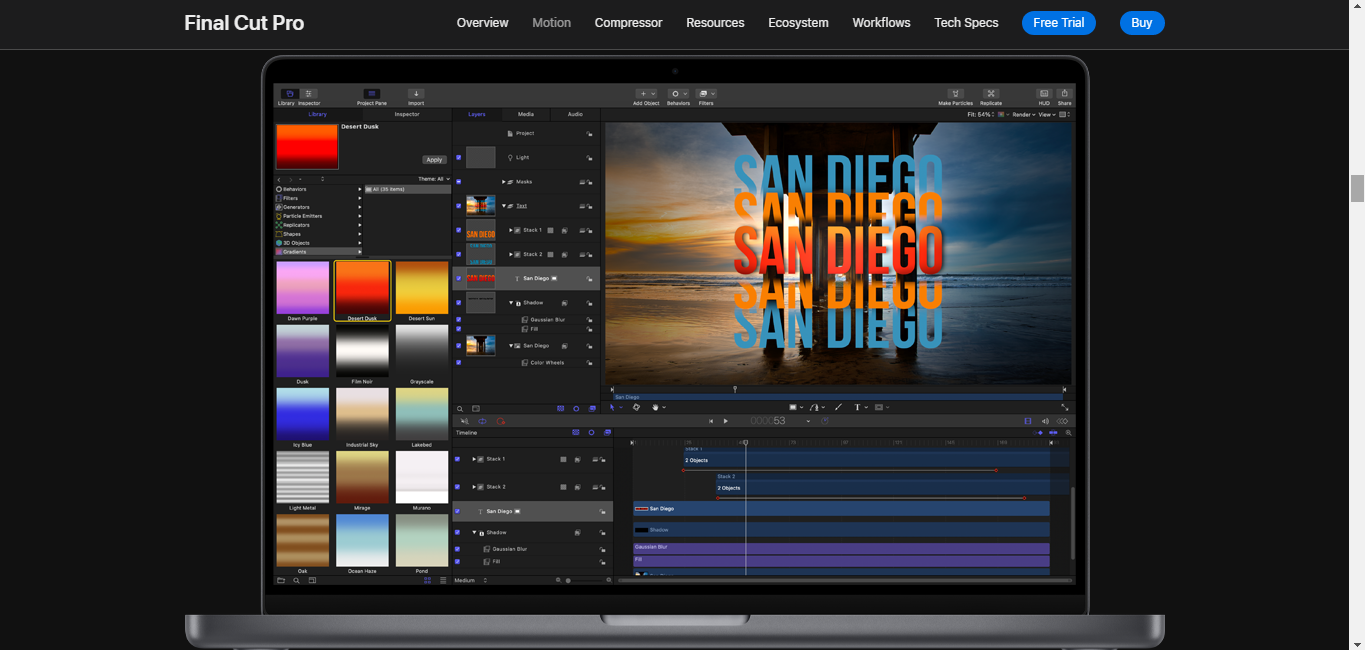Viewport: 1365px width, 650px height.
Task: Disable Gaussian Blur checkbox in Layers list
Action: click(x=459, y=320)
